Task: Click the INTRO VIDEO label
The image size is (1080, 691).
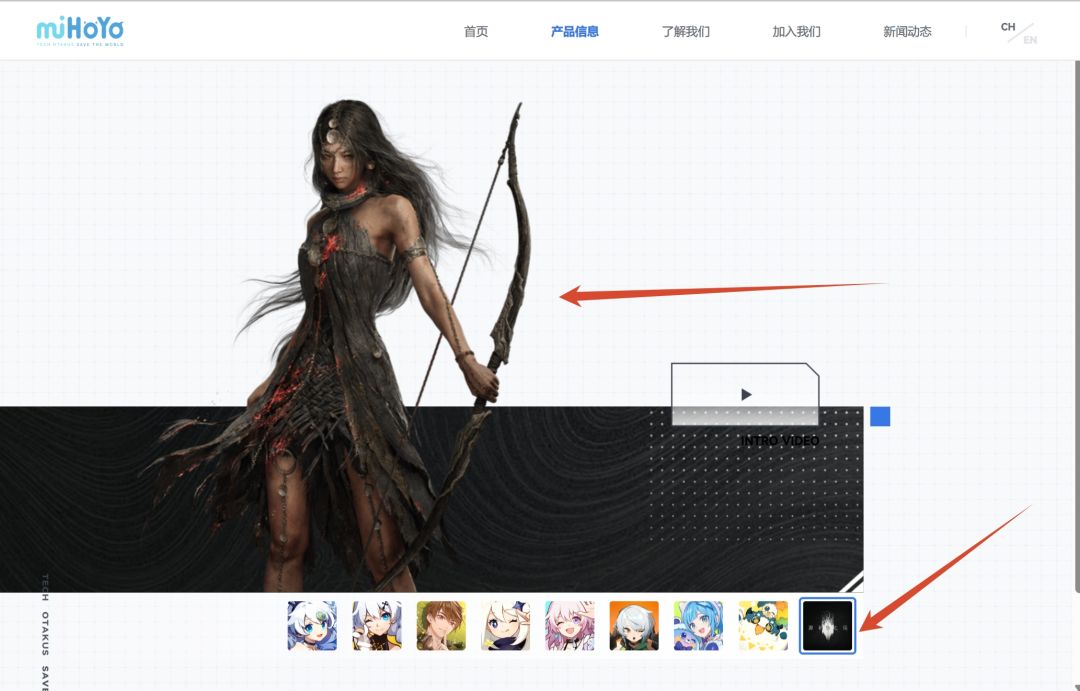Action: [780, 440]
